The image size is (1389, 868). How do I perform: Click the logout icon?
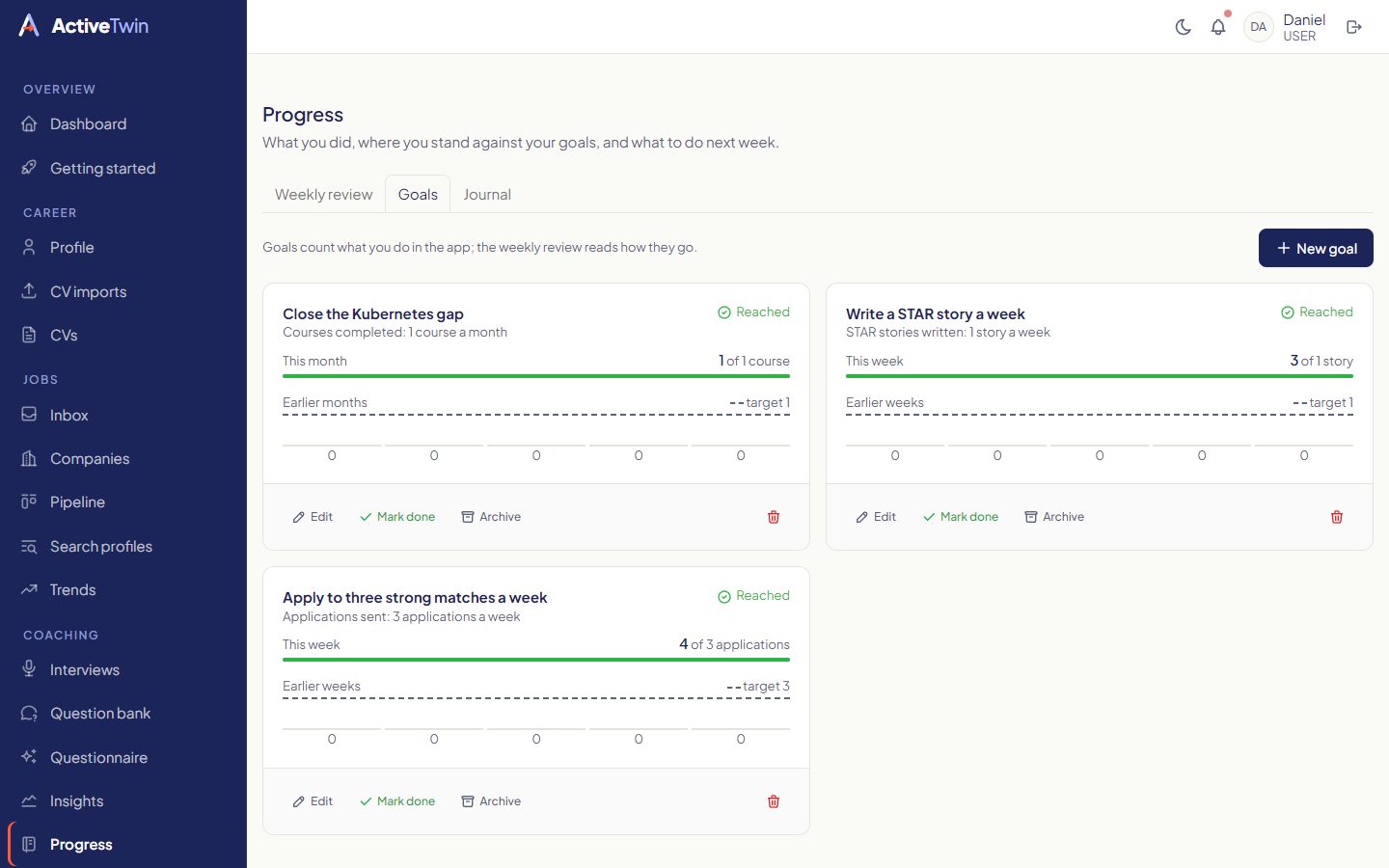click(x=1354, y=27)
